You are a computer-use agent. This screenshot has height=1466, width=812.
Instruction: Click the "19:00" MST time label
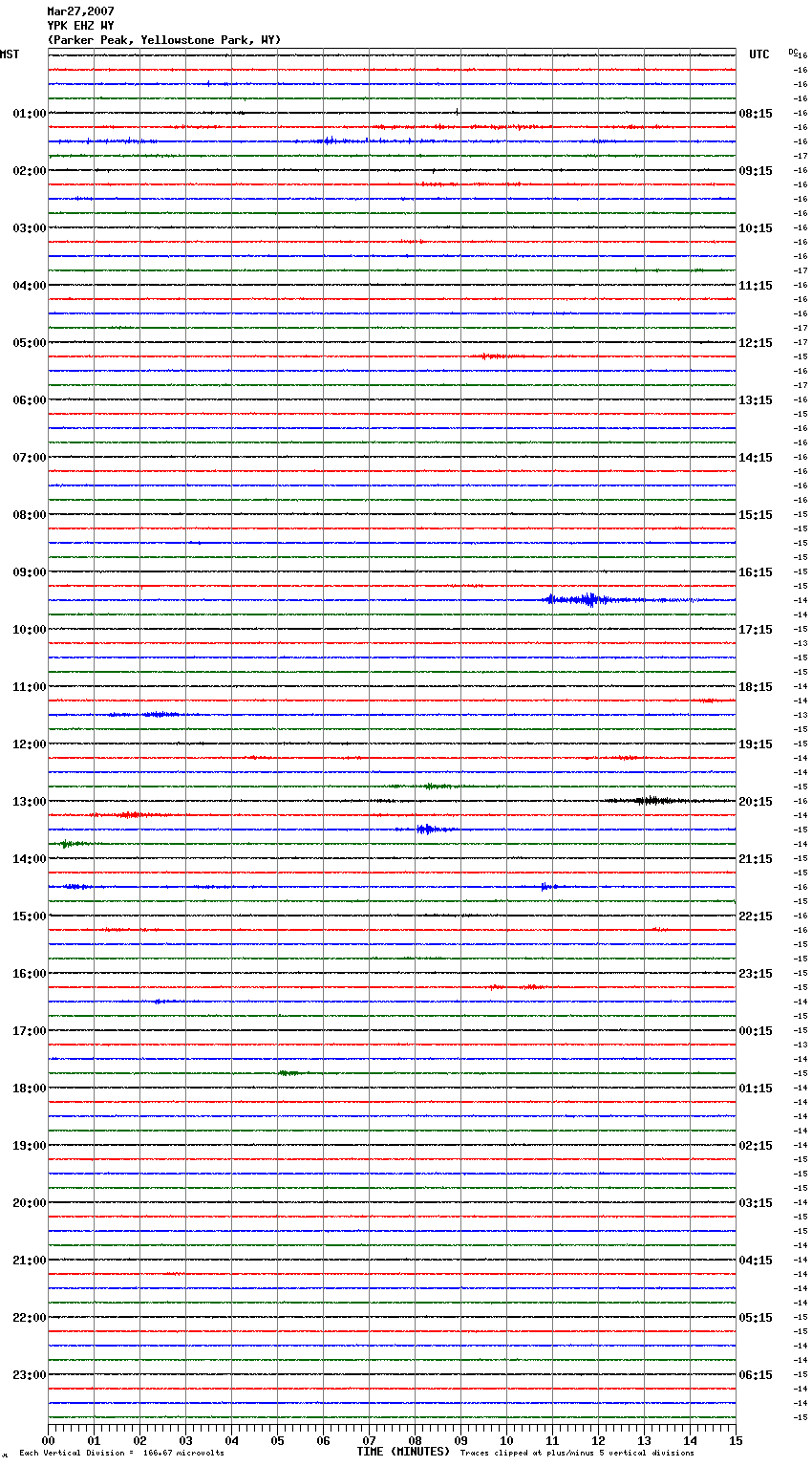[30, 1146]
